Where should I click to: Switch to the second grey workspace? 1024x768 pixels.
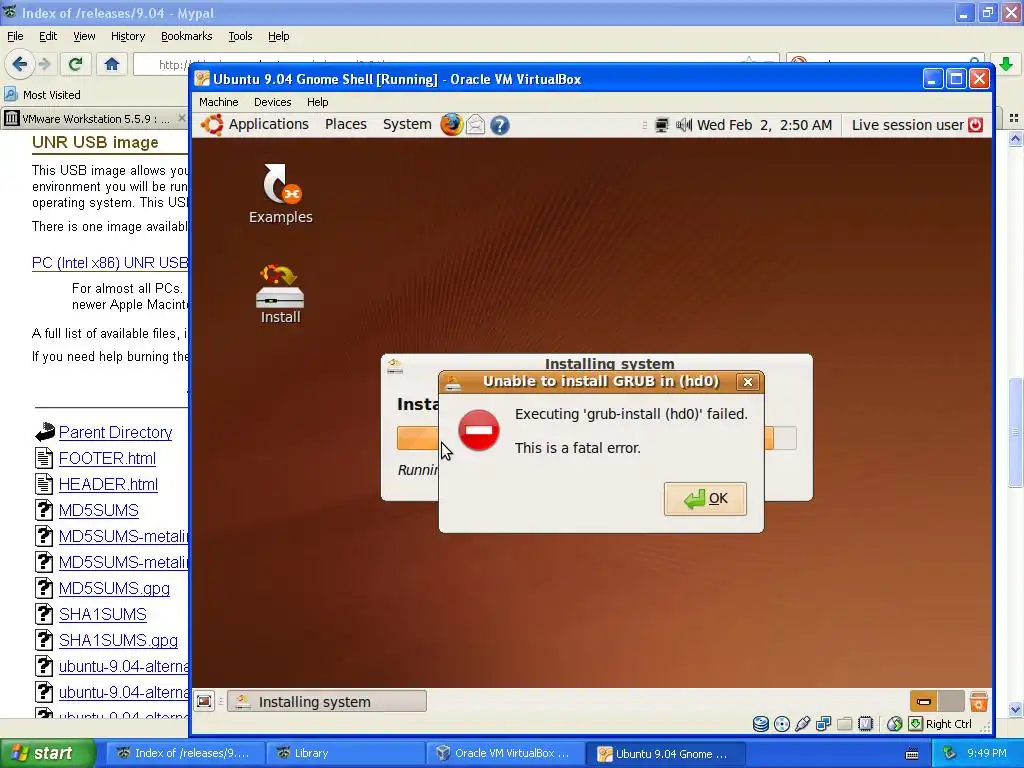coord(951,701)
